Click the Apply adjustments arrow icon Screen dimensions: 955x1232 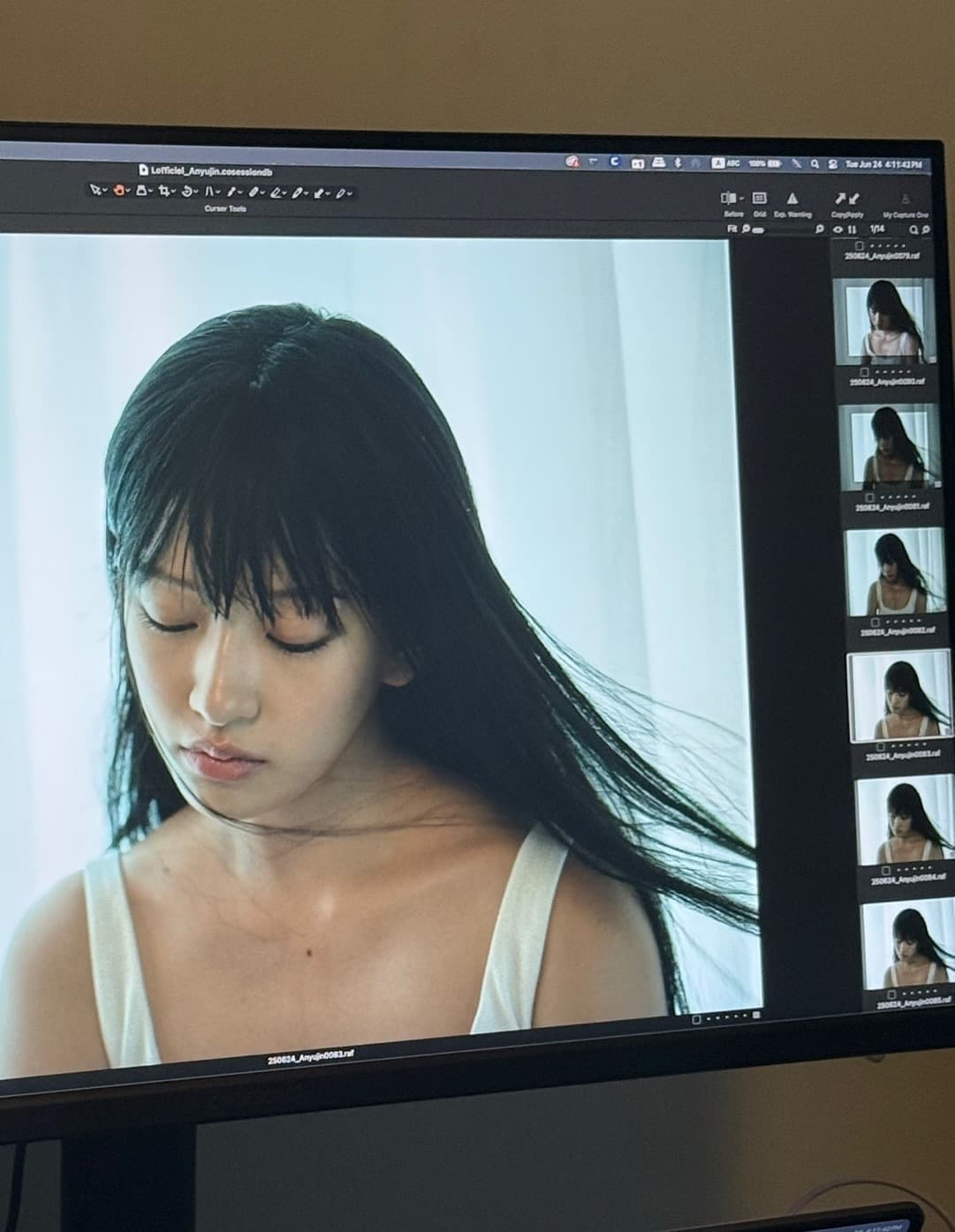(853, 200)
